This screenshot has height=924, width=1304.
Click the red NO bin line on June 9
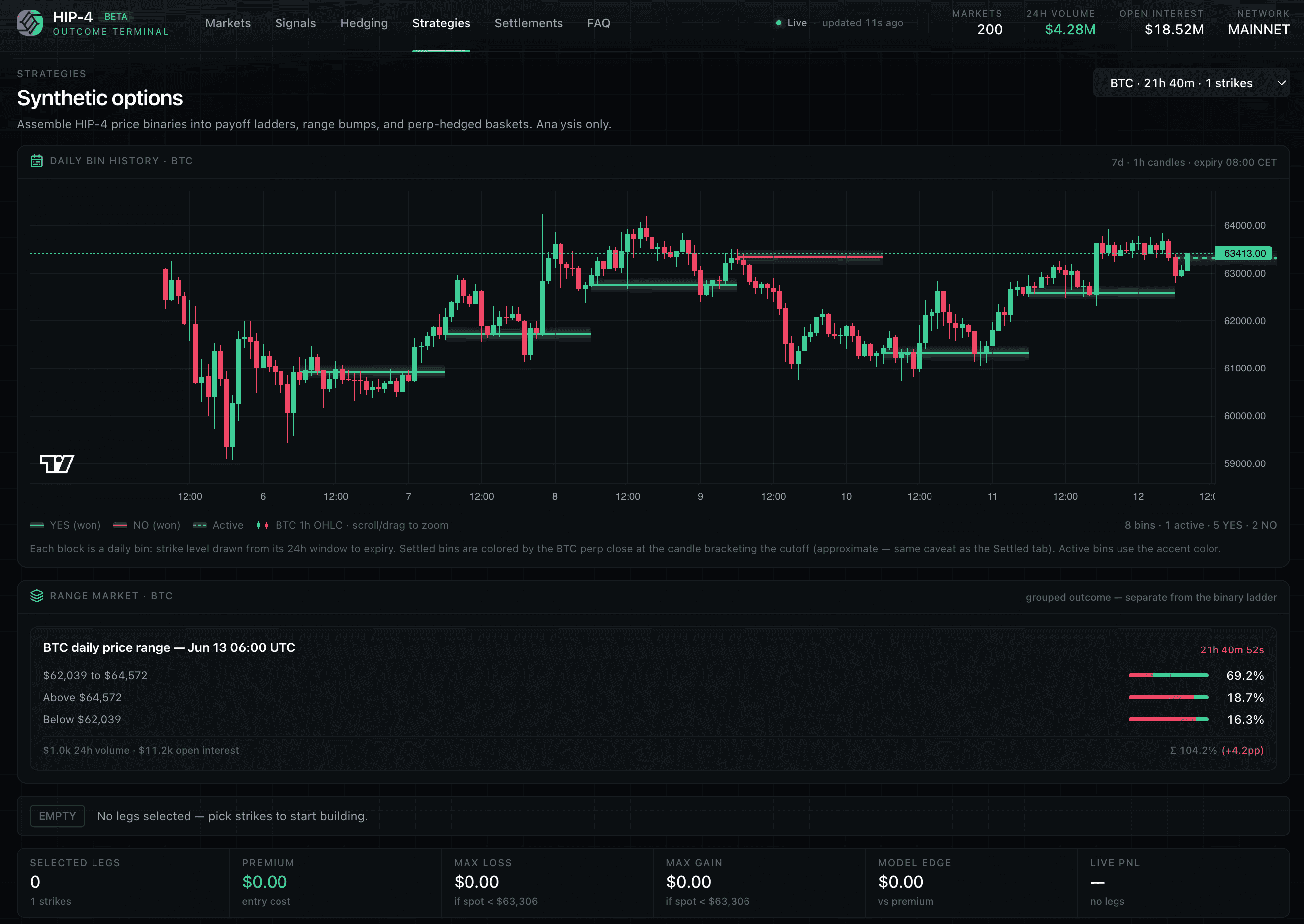(811, 257)
